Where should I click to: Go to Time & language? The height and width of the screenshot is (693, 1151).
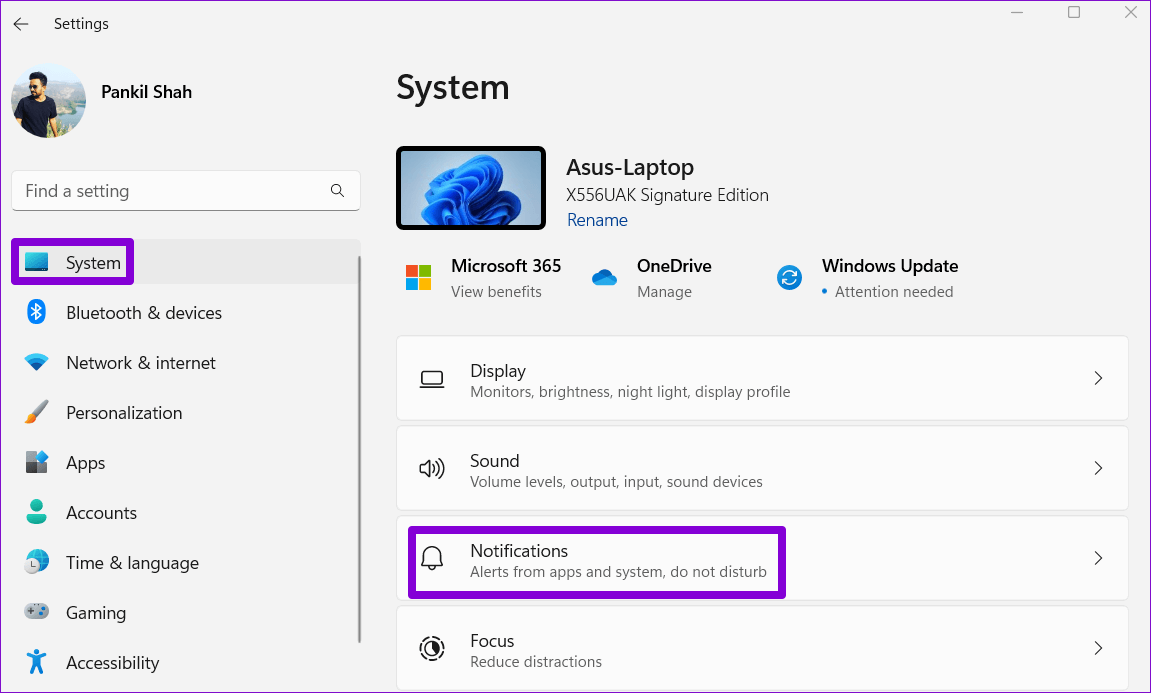[x=186, y=562]
